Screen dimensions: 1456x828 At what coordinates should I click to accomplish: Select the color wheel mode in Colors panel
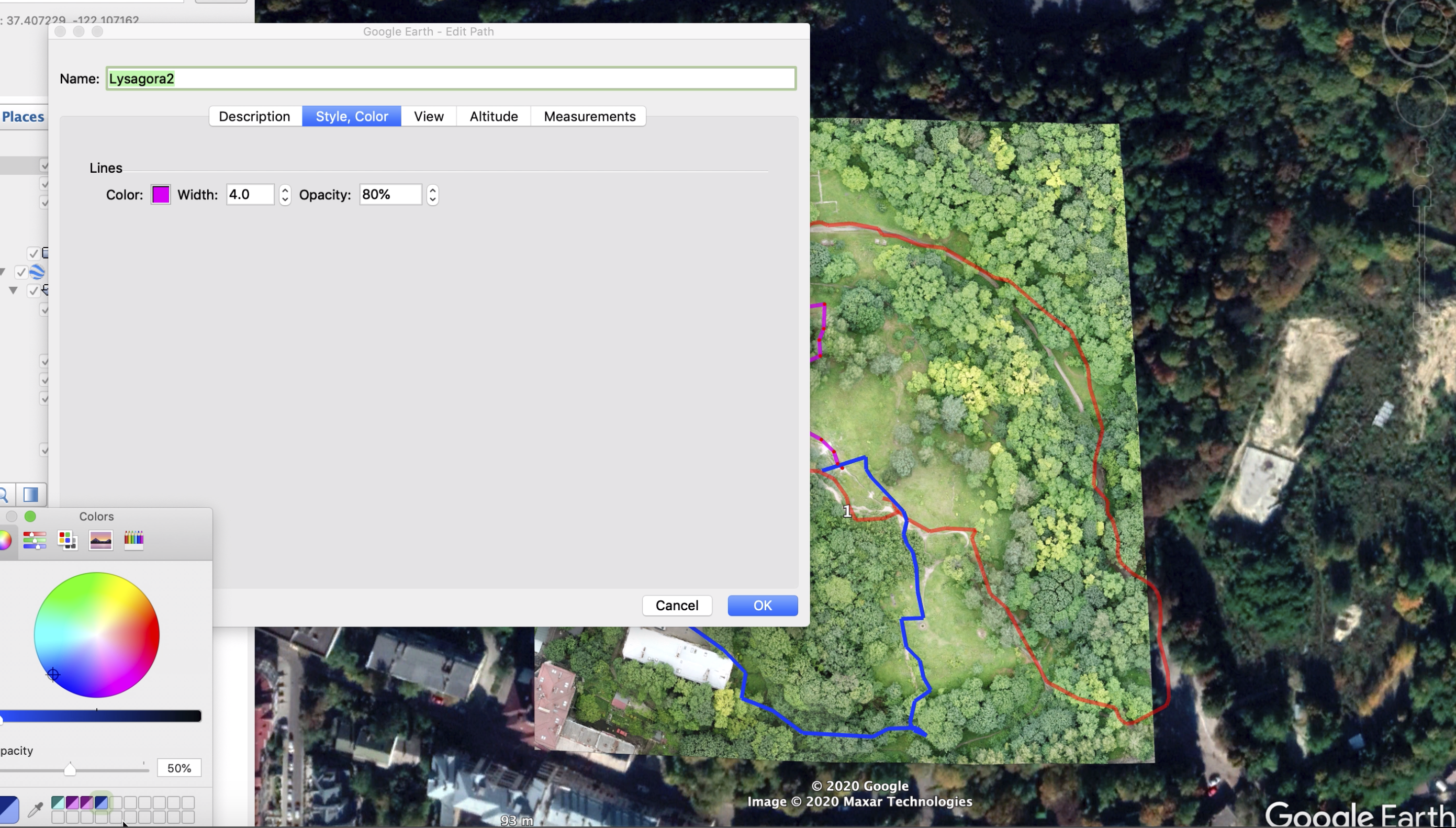(x=5, y=540)
